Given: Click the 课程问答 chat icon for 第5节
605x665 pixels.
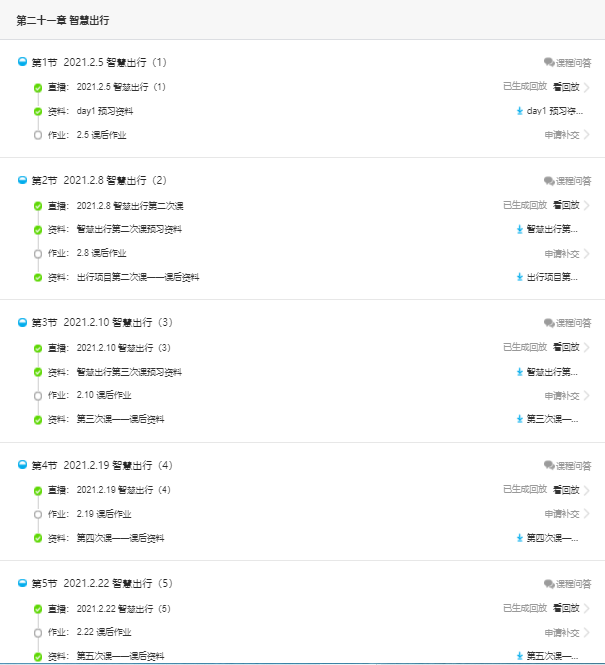Looking at the screenshot, I should (x=549, y=584).
